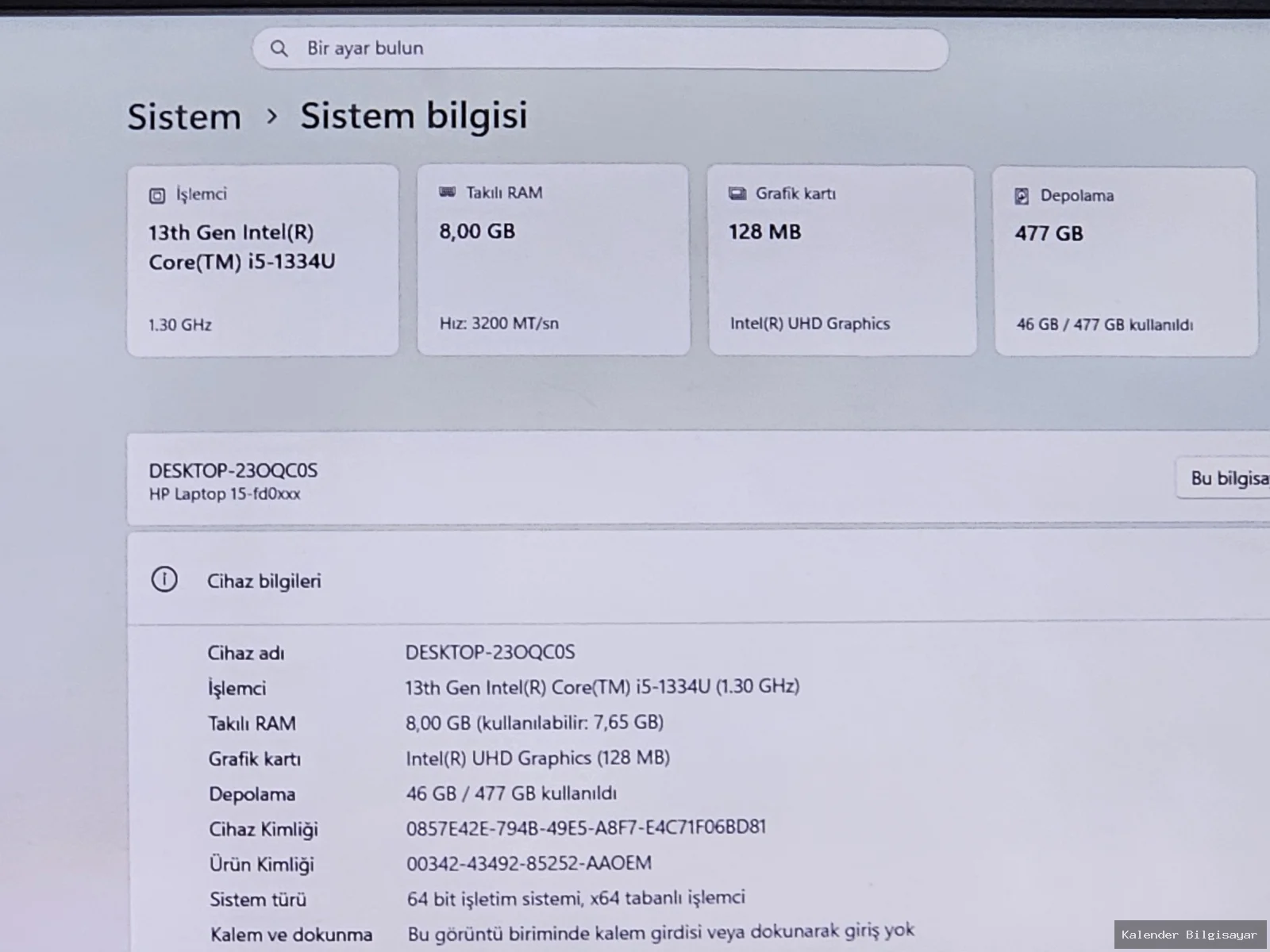This screenshot has height=952, width=1270.
Task: Click the 'Grafik kartı' label in device list
Action: [255, 759]
